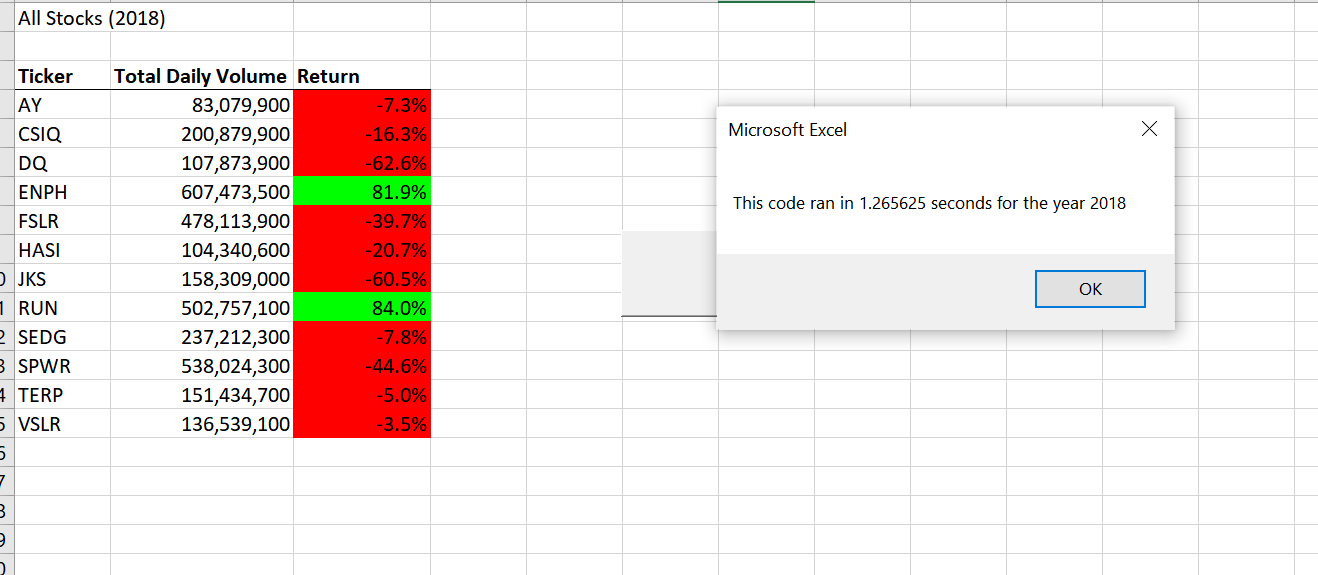Select the Ticker header cell
Viewport: 1318px width, 575px height.
[x=63, y=76]
